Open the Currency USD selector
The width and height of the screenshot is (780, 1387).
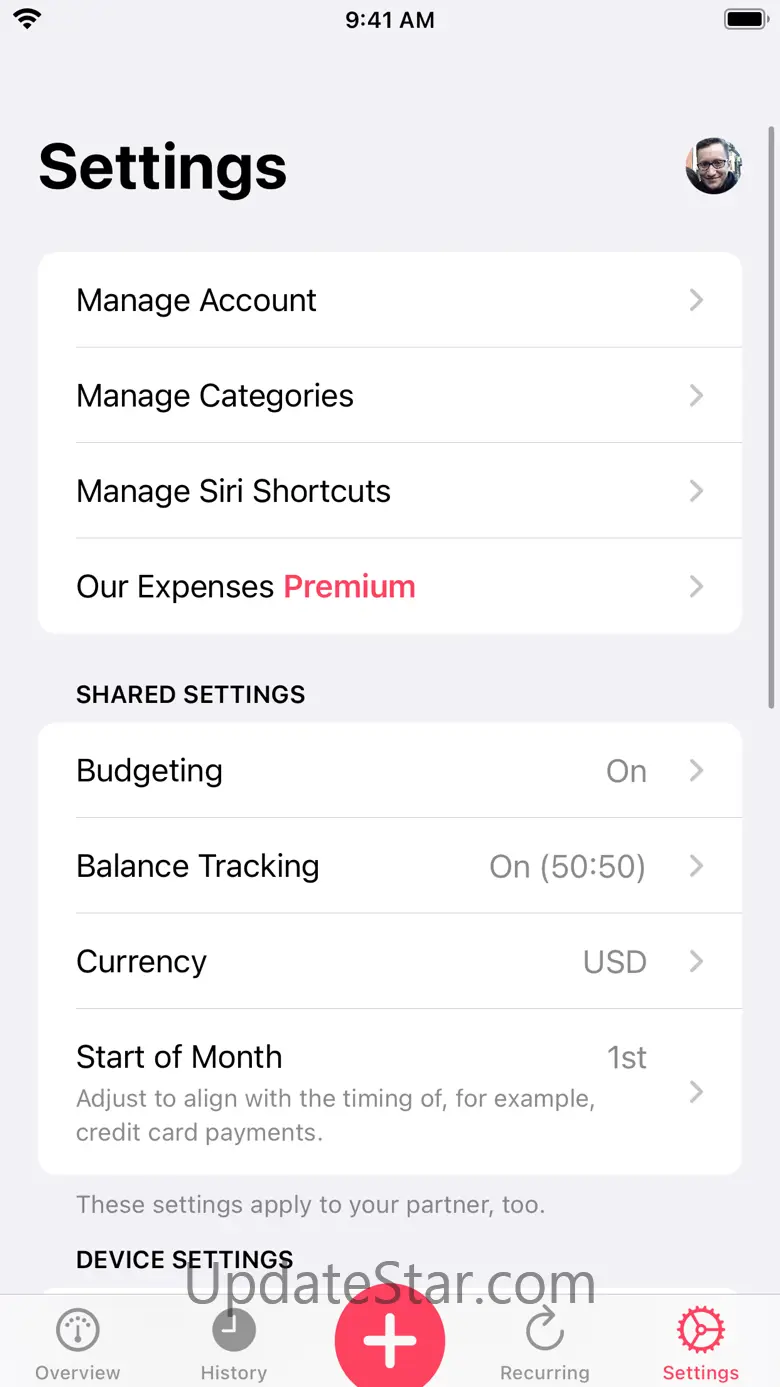[x=614, y=962]
